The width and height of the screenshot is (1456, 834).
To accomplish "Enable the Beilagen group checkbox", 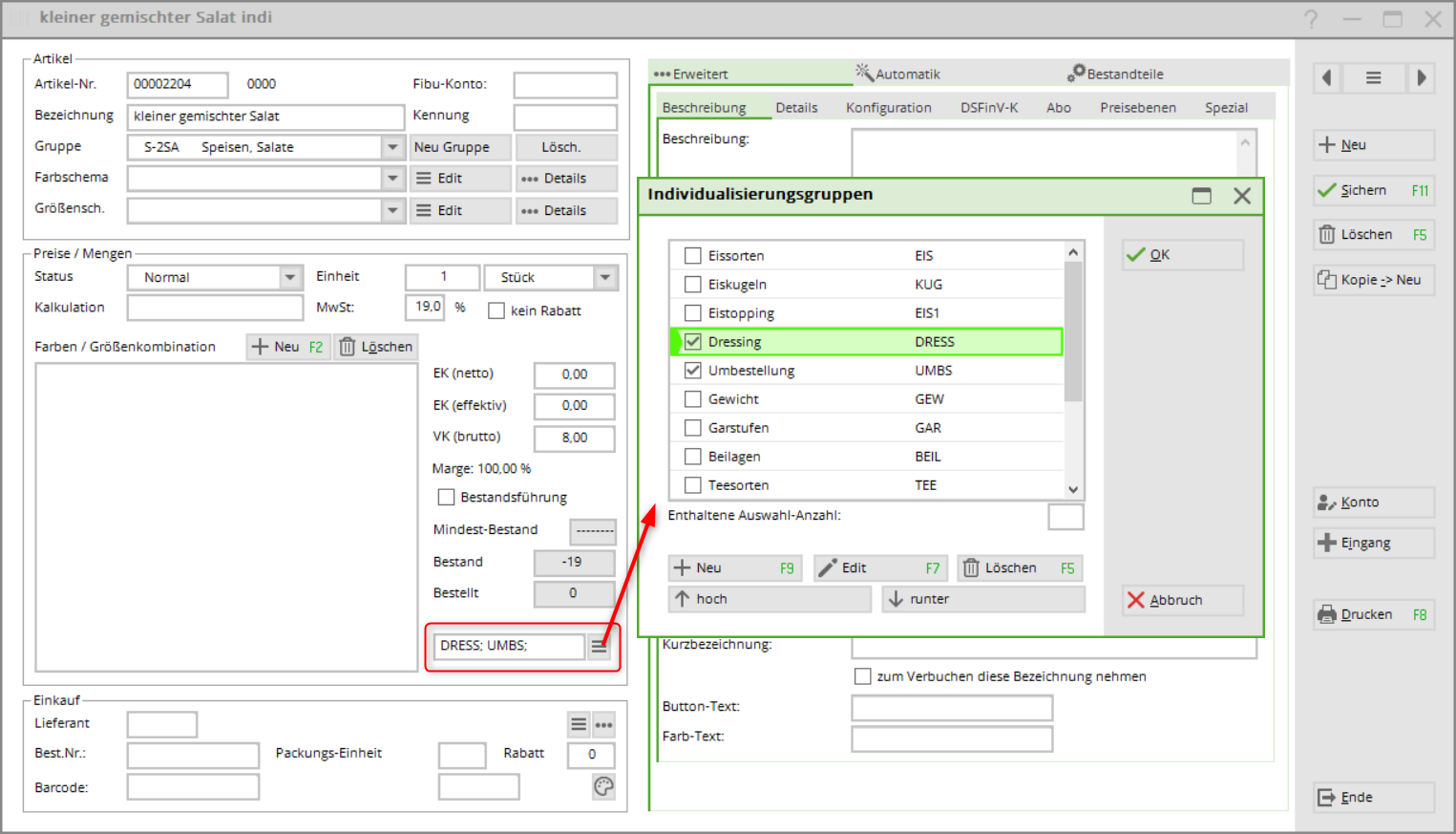I will point(693,457).
